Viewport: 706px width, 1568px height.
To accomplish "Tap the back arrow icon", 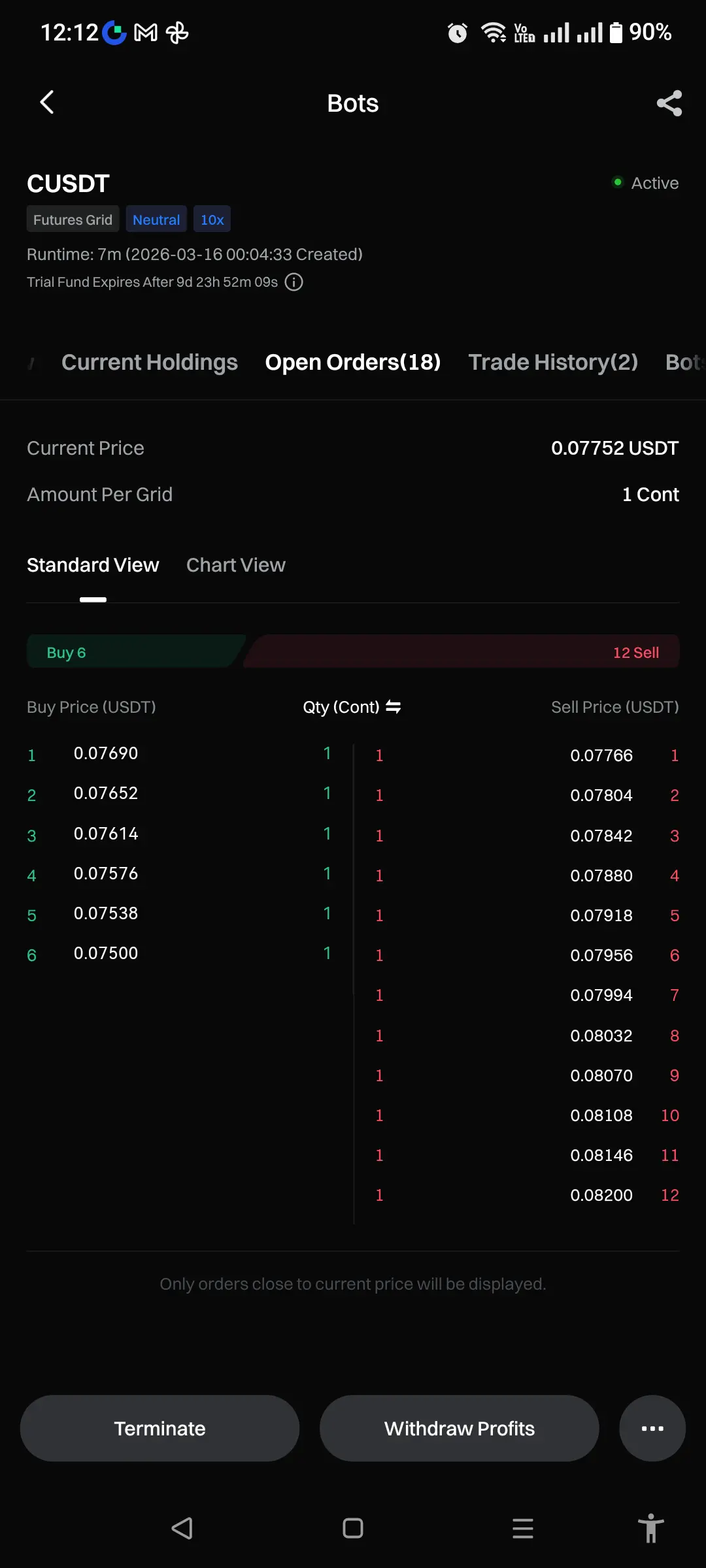I will point(47,103).
